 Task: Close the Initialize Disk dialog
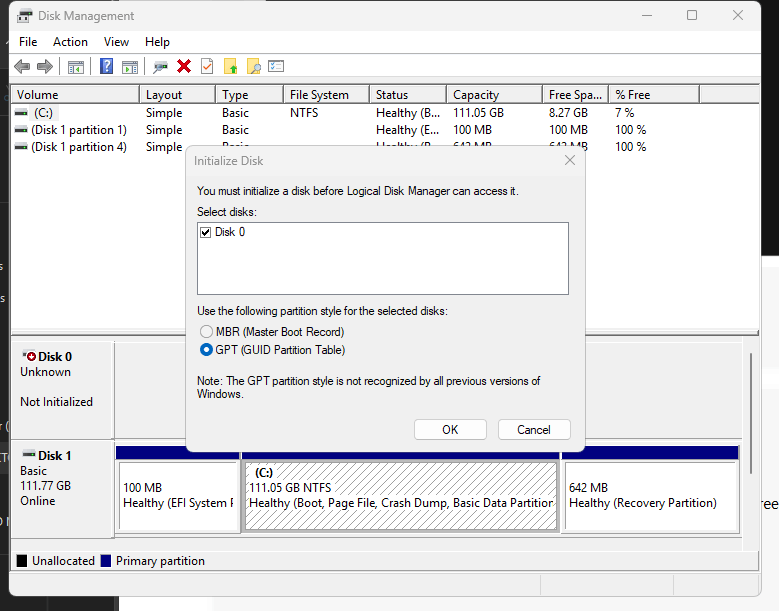coord(570,160)
